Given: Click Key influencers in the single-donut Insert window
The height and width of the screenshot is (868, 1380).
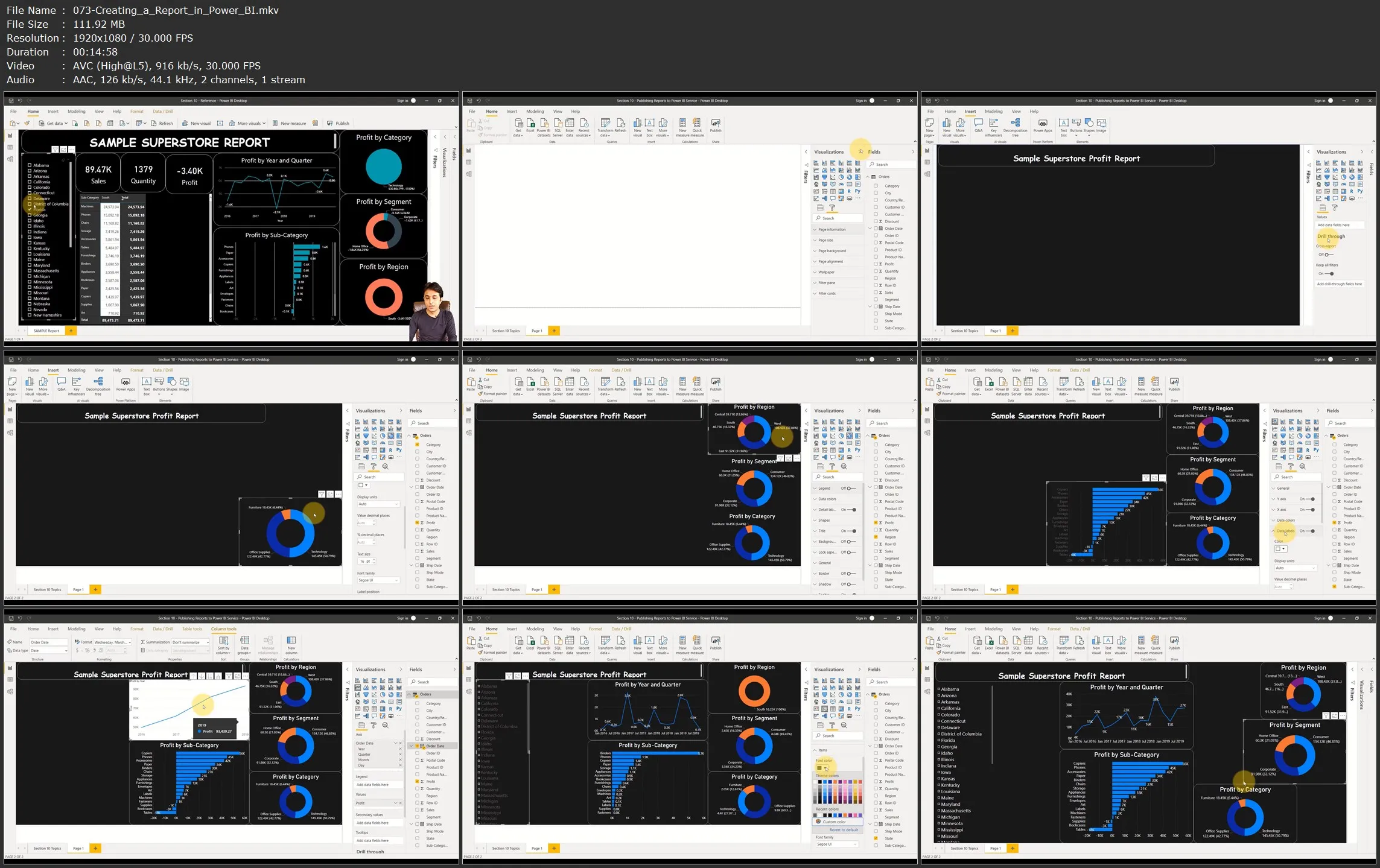Looking at the screenshot, I should click(x=76, y=386).
